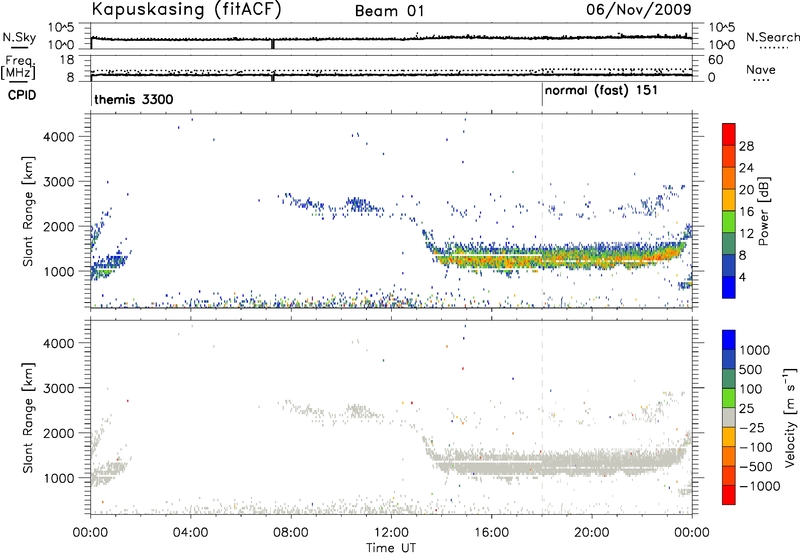Click the 'N.Search' legend label
Image resolution: width=800 pixels, height=554 pixels.
pos(772,37)
